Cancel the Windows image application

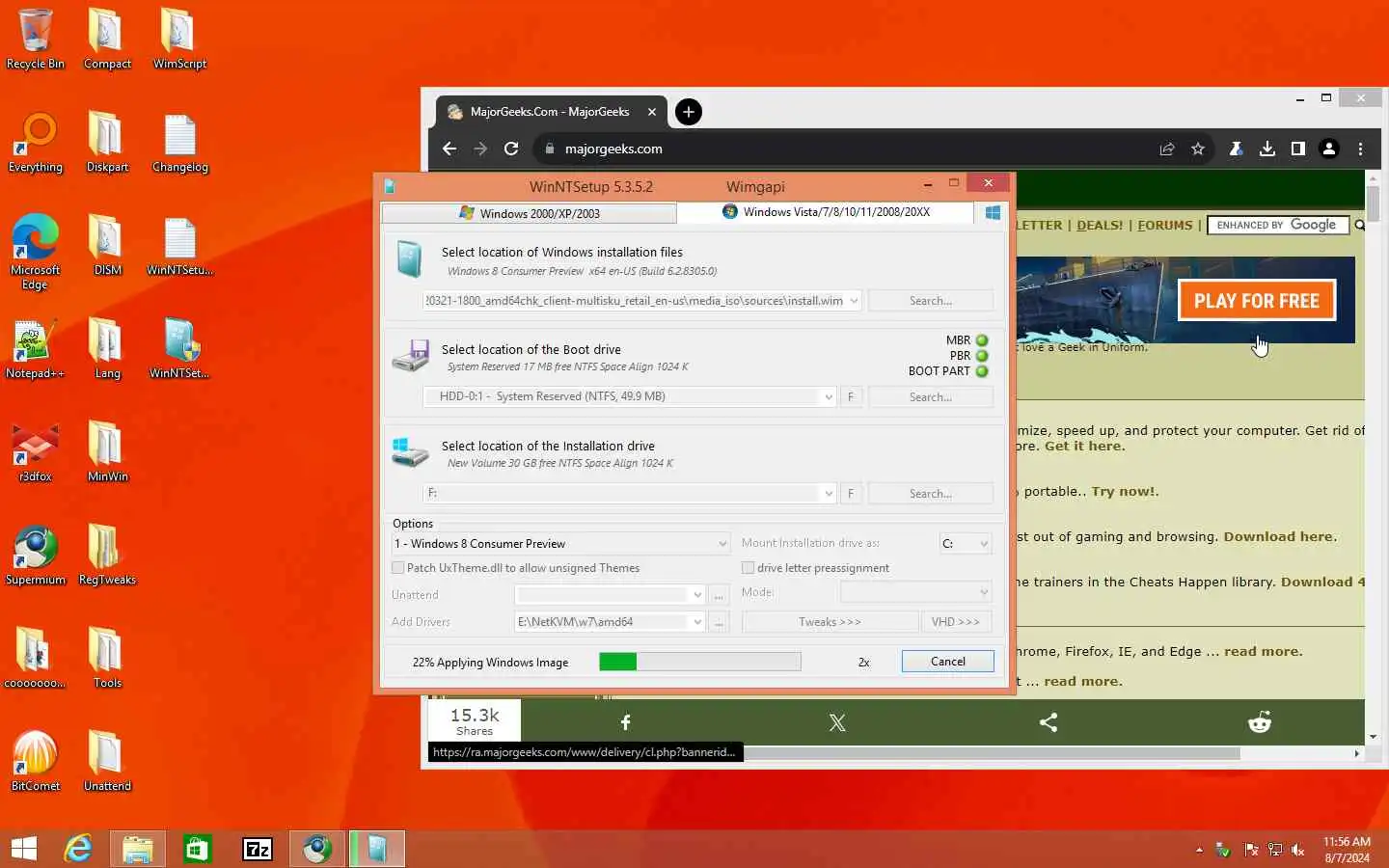click(x=947, y=661)
